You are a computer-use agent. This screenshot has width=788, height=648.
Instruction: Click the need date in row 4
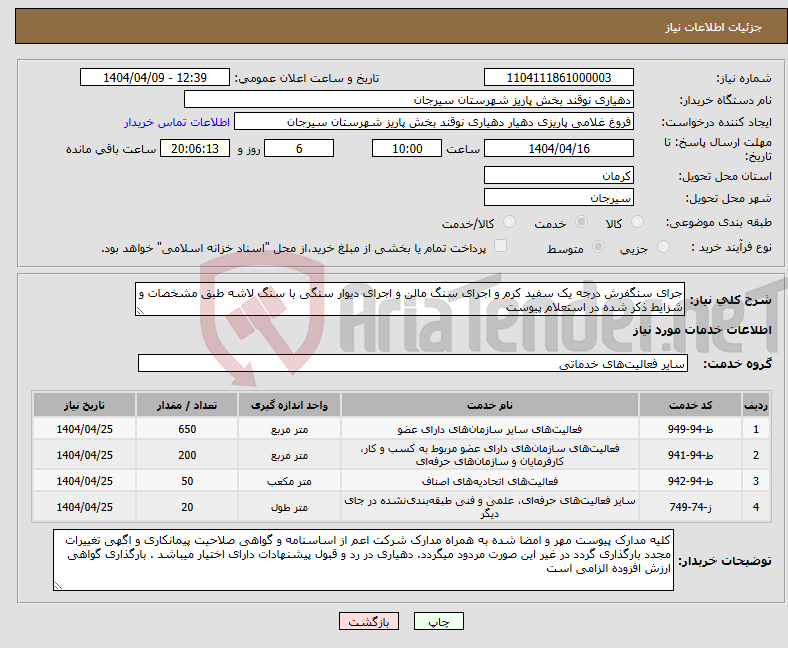[84, 507]
